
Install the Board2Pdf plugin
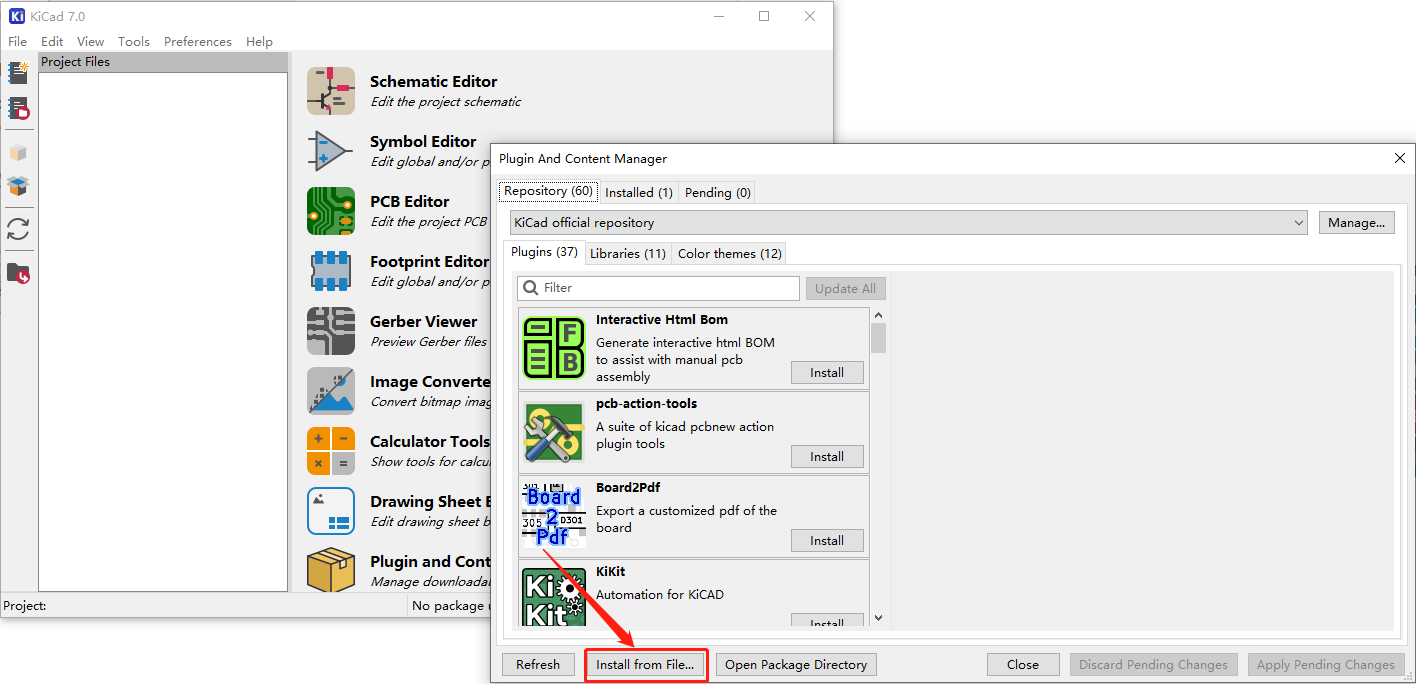(827, 540)
